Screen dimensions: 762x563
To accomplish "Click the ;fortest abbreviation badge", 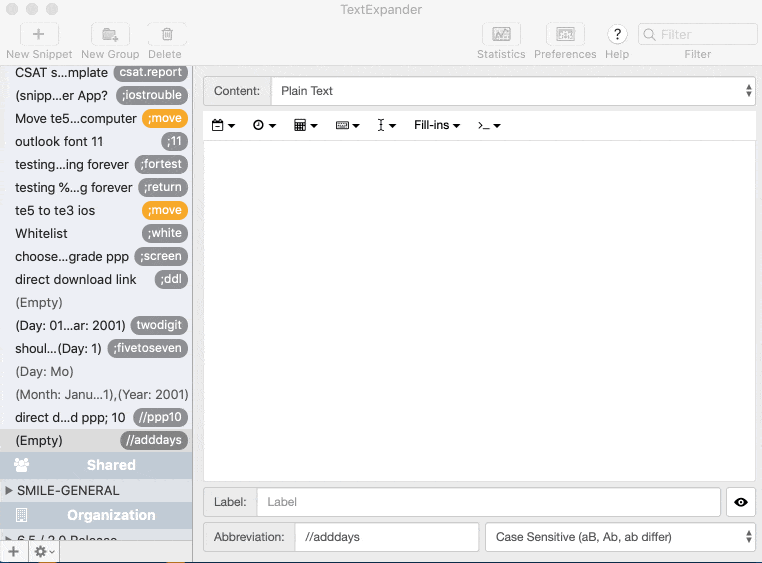I will [161, 164].
